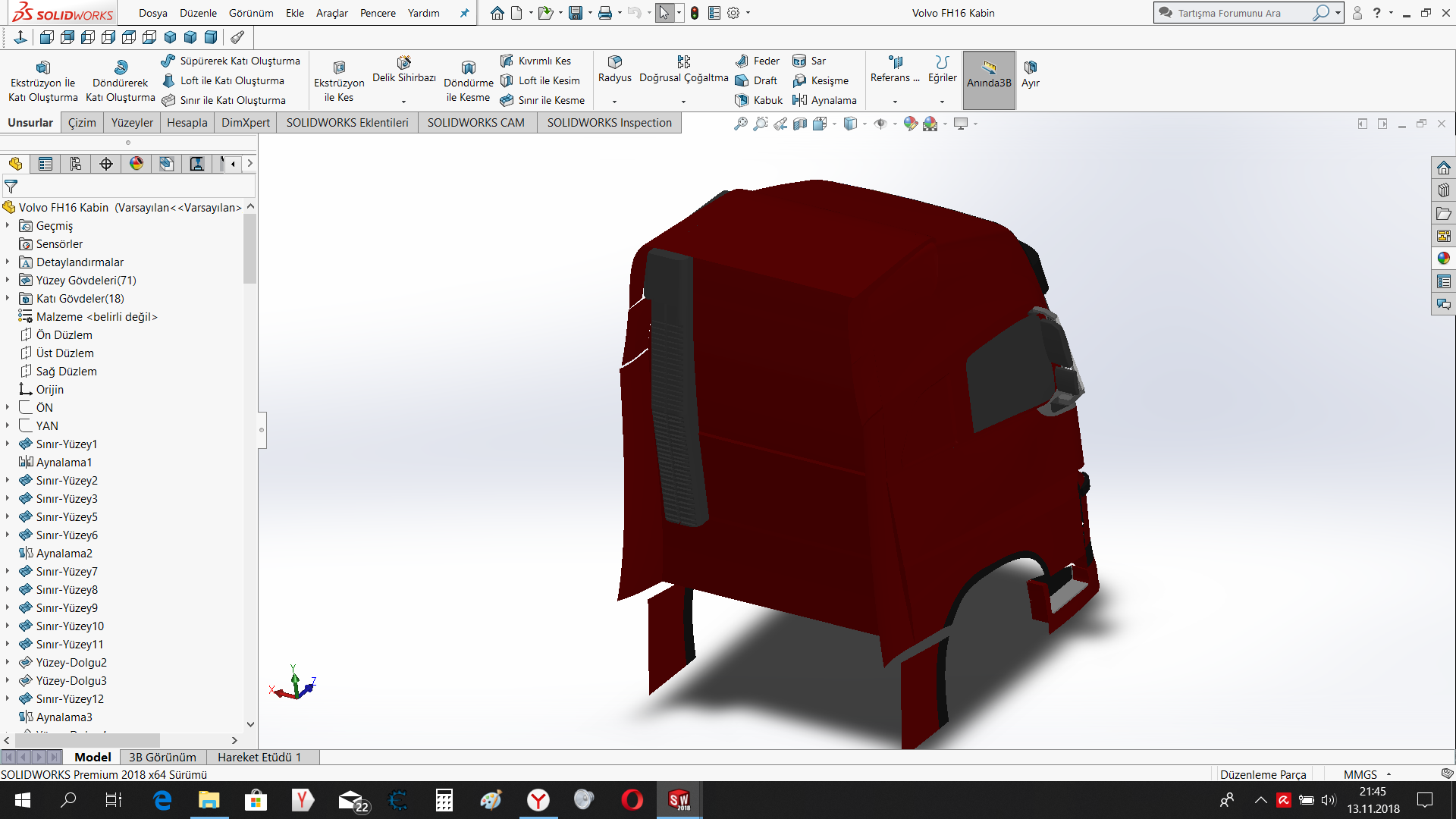Open Design Library in task pane
The image size is (1456, 819).
click(1443, 190)
